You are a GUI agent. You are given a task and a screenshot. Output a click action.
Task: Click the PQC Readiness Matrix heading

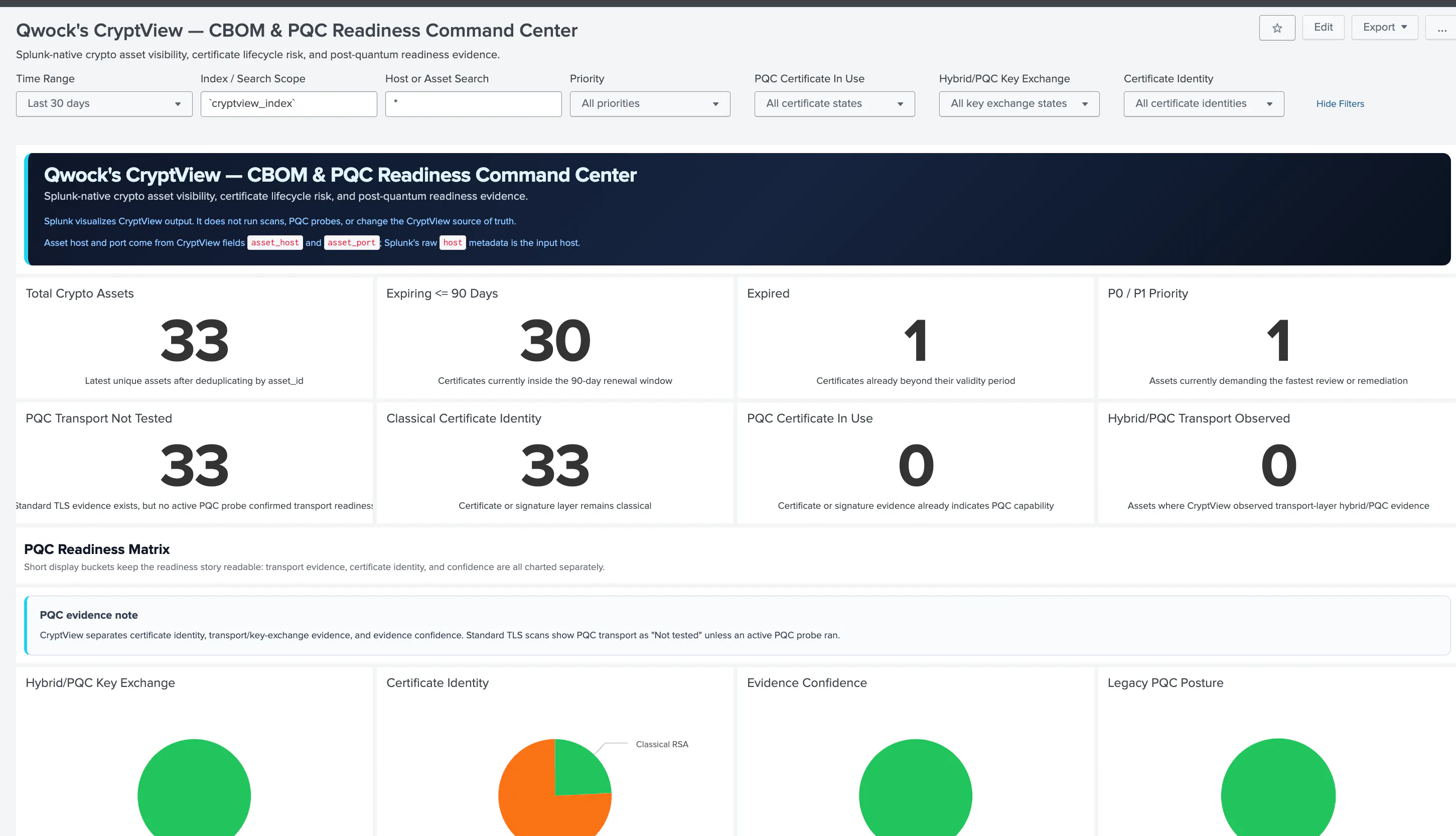click(x=96, y=549)
